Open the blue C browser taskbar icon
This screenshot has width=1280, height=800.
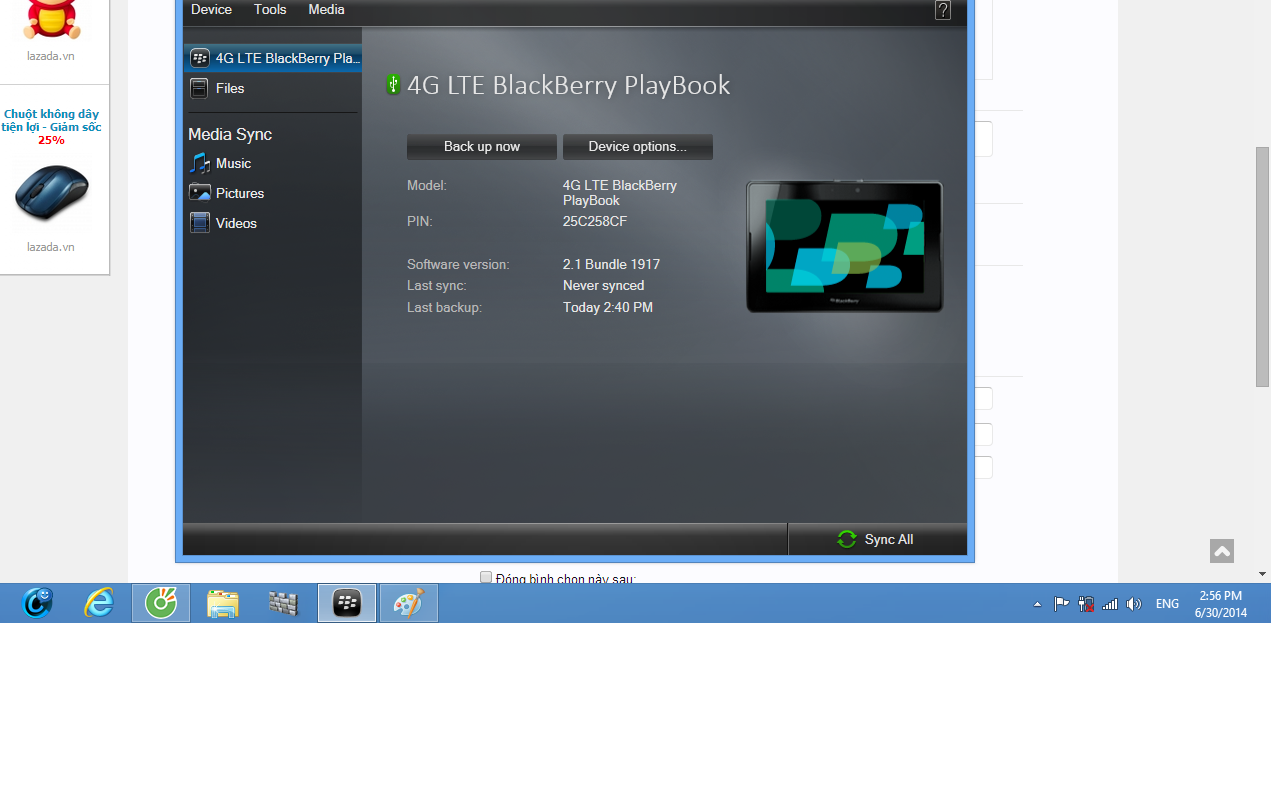[x=38, y=603]
